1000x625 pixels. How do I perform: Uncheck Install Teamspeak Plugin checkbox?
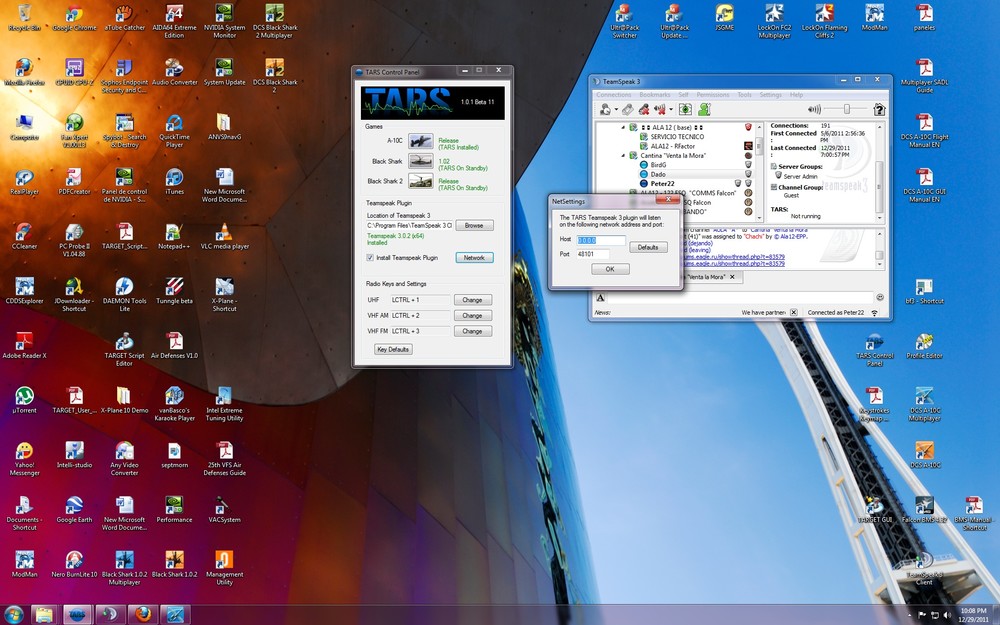click(x=371, y=258)
